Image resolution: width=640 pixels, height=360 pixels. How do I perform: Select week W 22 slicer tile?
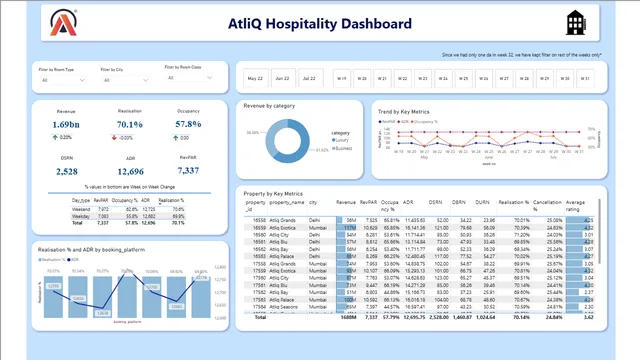[x=402, y=78]
